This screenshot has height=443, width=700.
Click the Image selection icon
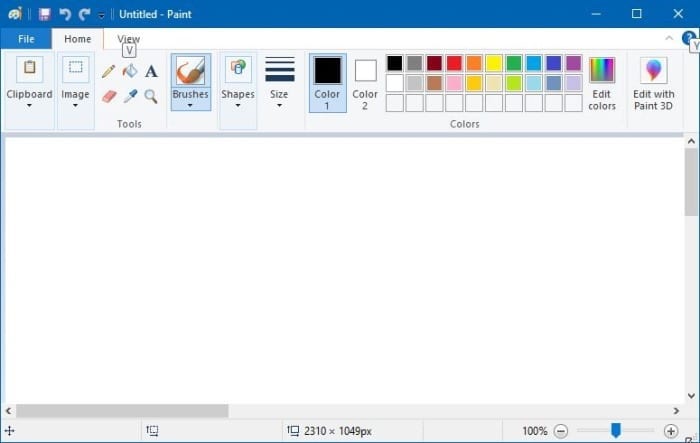pyautogui.click(x=75, y=69)
